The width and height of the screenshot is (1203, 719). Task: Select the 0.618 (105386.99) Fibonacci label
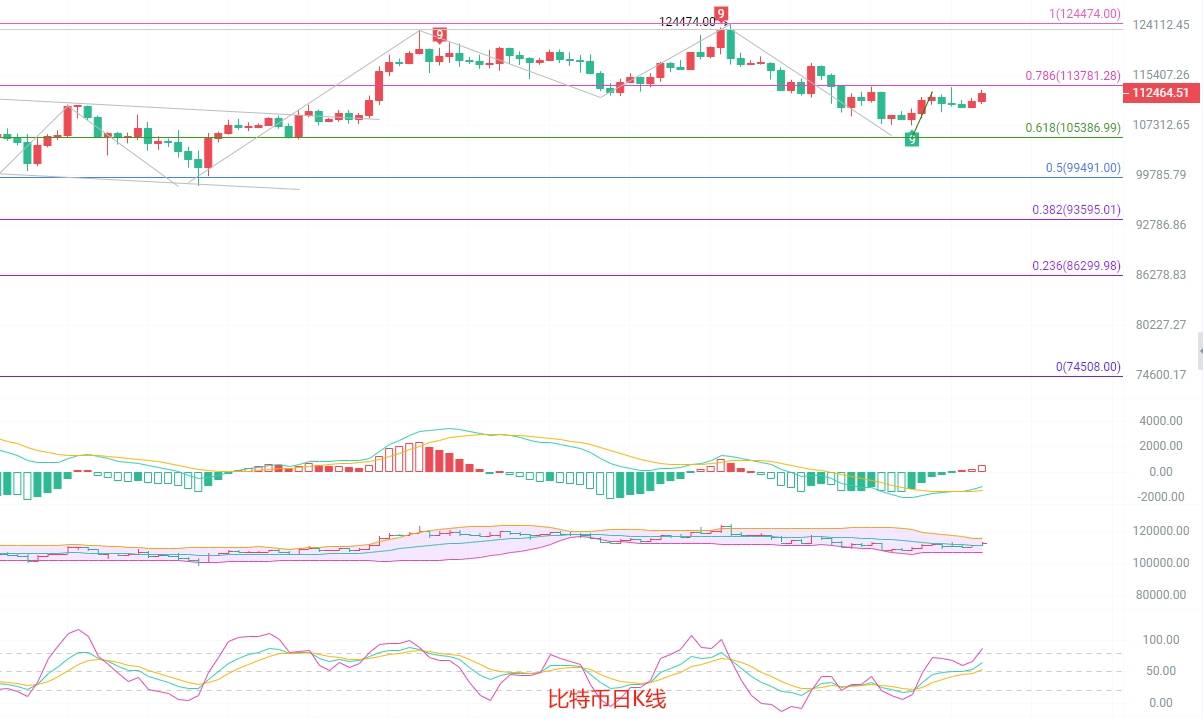(x=1073, y=128)
